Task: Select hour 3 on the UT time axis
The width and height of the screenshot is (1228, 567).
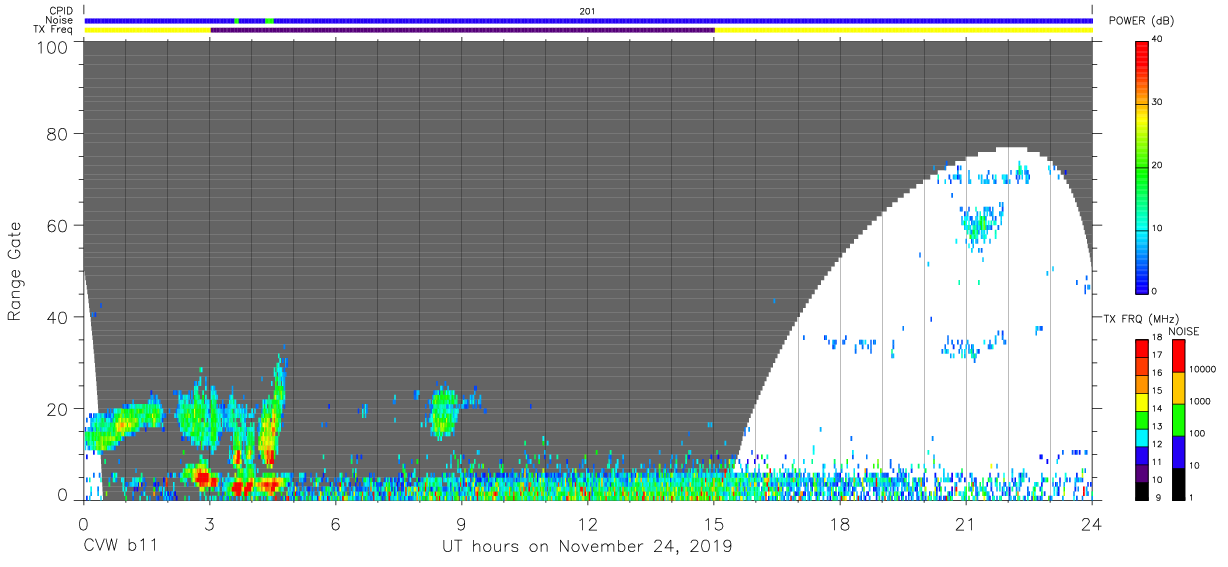Action: (x=209, y=524)
